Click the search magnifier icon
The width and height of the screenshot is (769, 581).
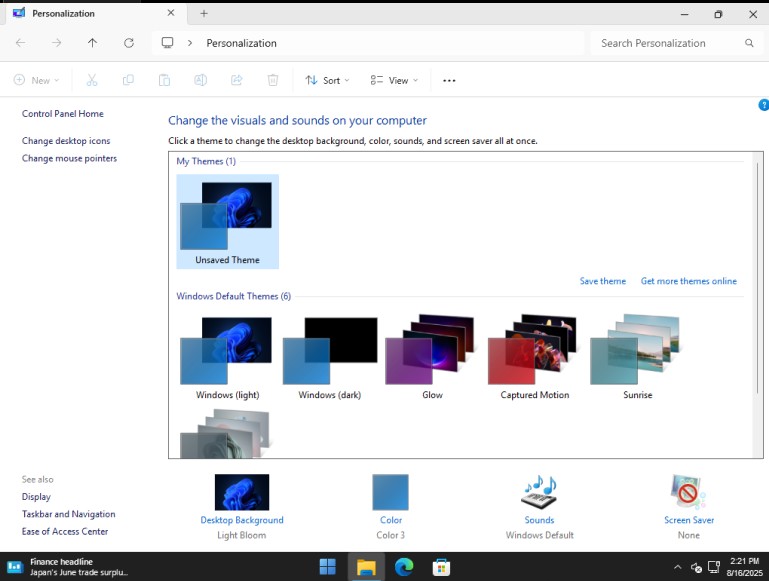[x=749, y=43]
